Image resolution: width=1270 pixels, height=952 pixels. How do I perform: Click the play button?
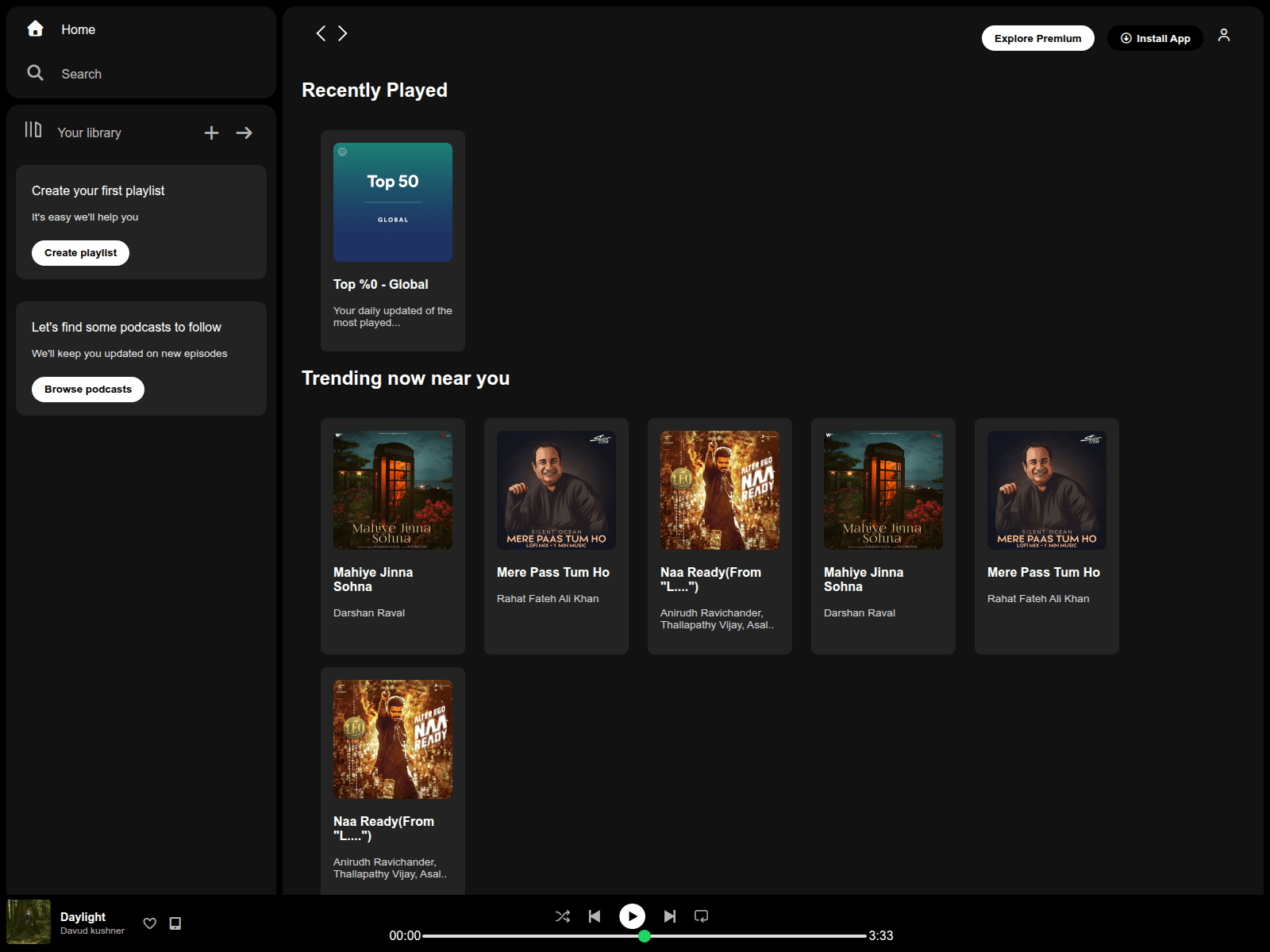tap(633, 916)
